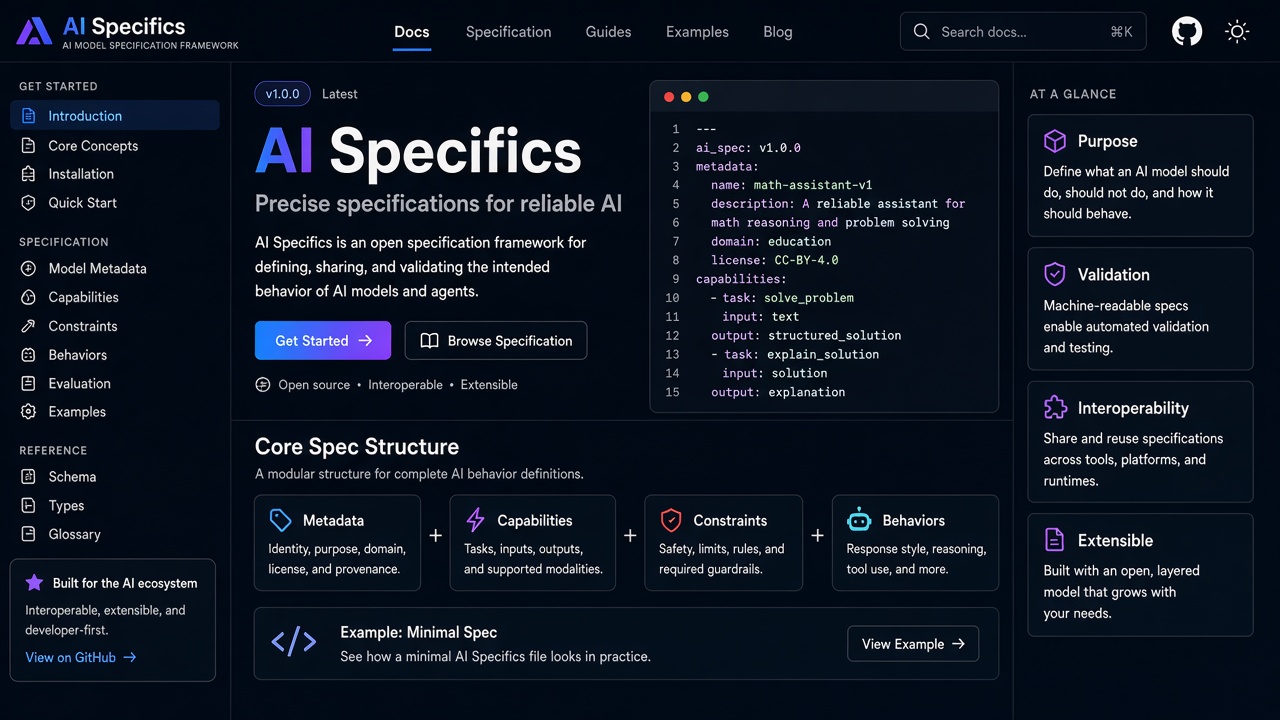Click 'license: CC-BY-4.0' code line
Viewport: 1280px width, 720px height.
[774, 260]
